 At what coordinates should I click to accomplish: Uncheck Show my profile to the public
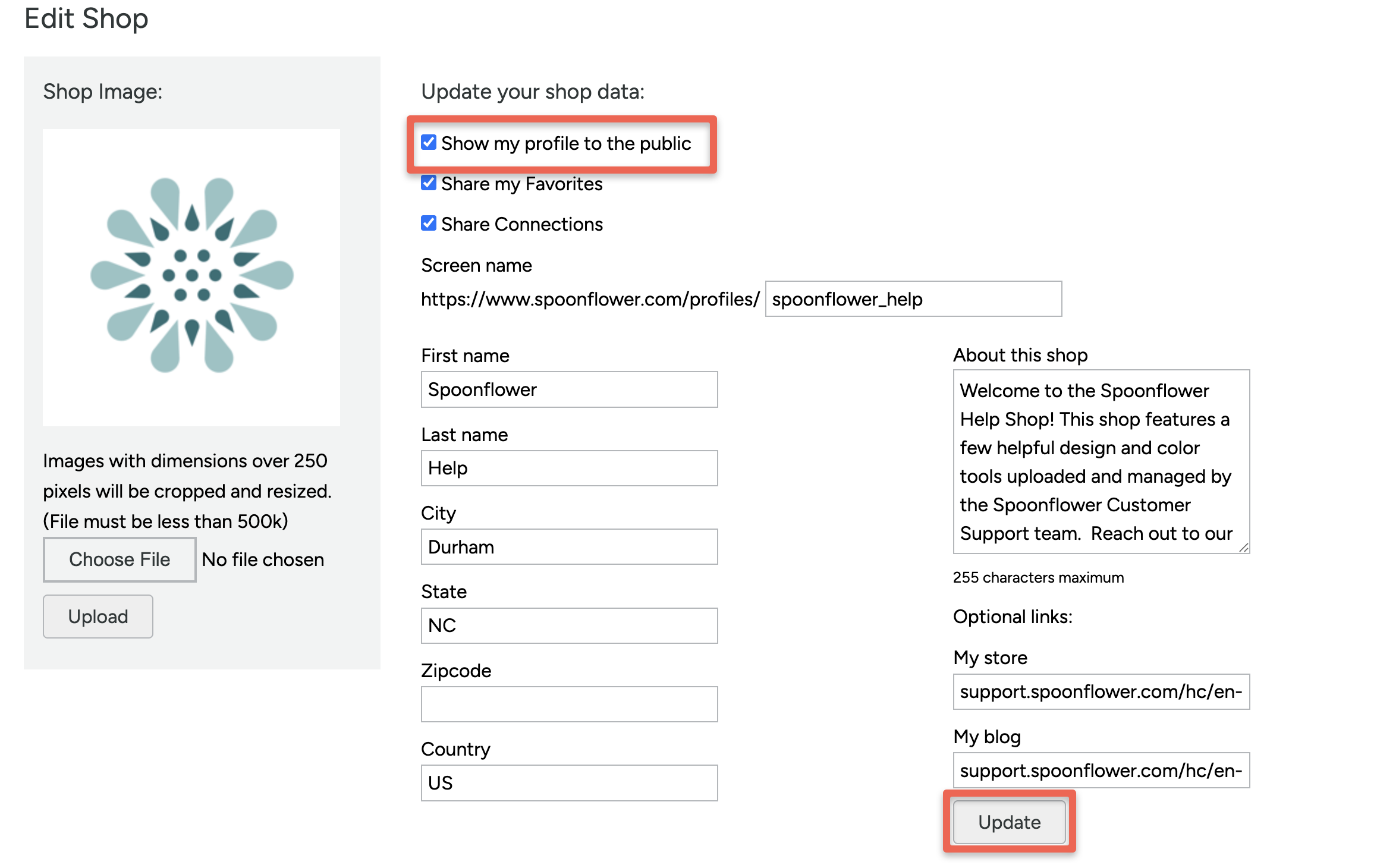pyautogui.click(x=429, y=143)
